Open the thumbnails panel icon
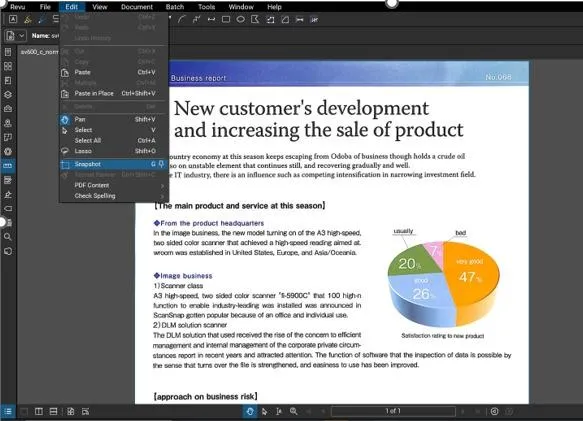This screenshot has height=421, width=583. 8,66
